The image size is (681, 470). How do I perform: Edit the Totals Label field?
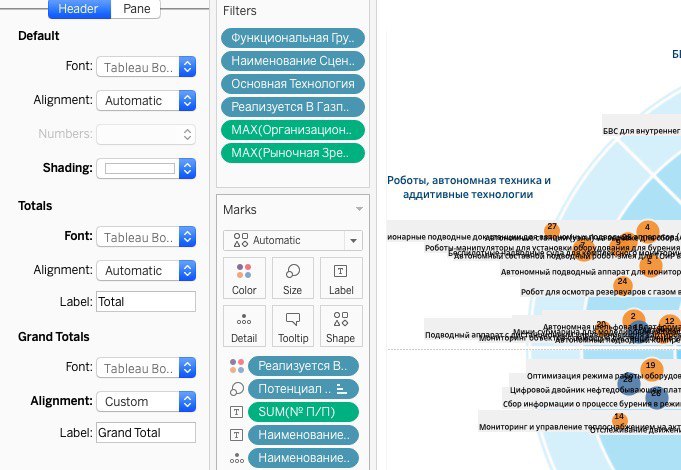coord(146,301)
